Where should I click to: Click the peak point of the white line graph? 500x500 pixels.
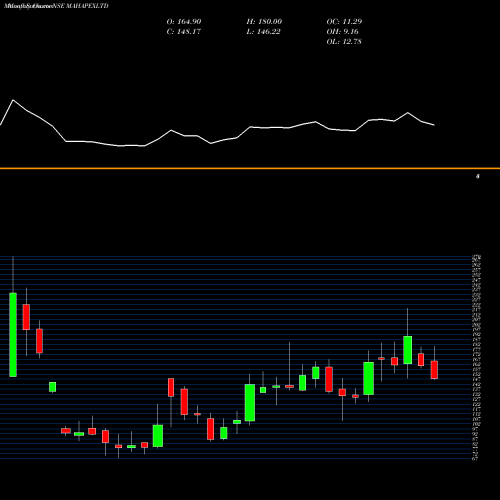click(13, 100)
